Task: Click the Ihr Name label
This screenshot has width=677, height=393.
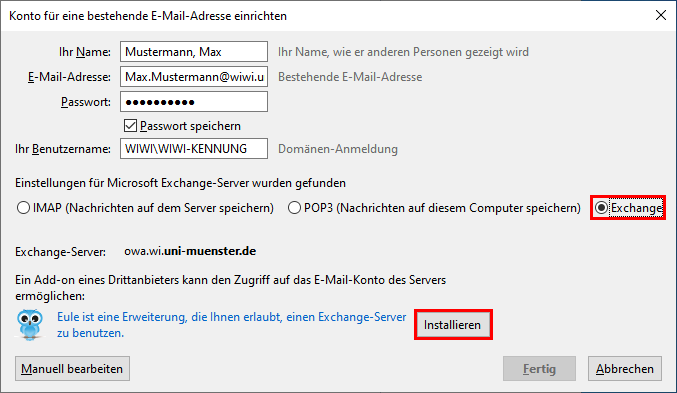Action: point(85,52)
